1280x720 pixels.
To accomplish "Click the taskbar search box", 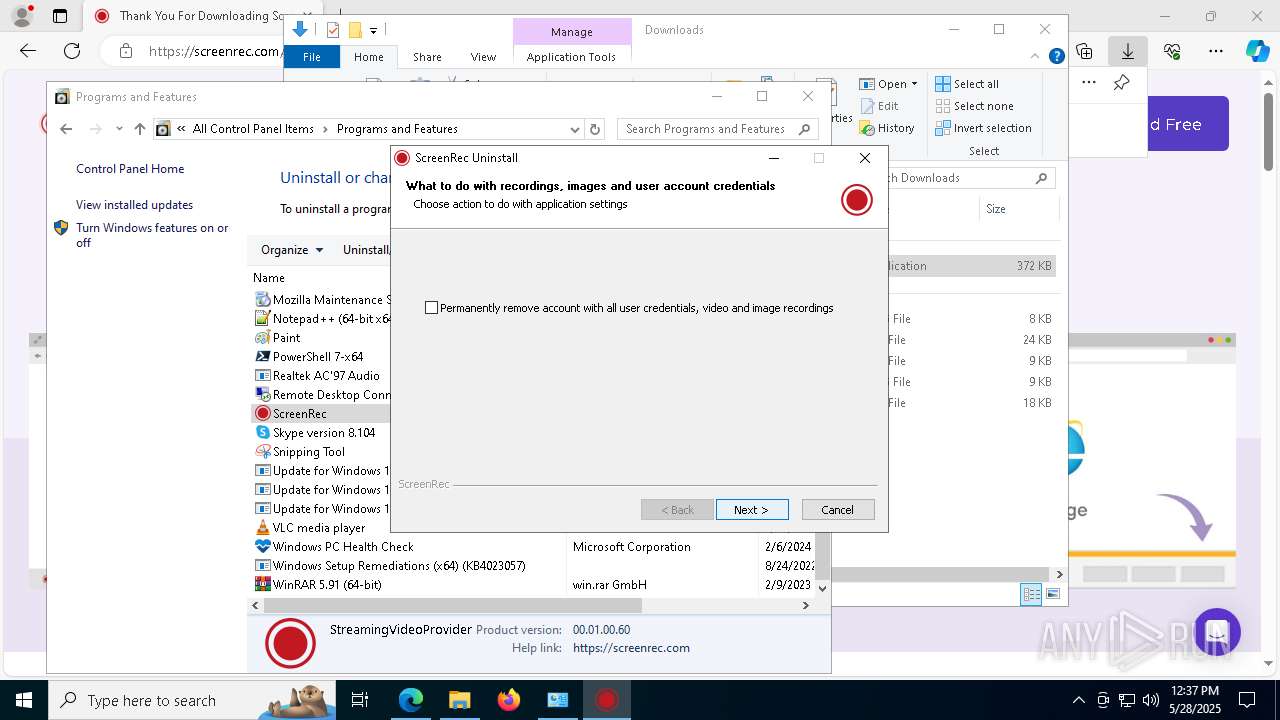I will 193,700.
